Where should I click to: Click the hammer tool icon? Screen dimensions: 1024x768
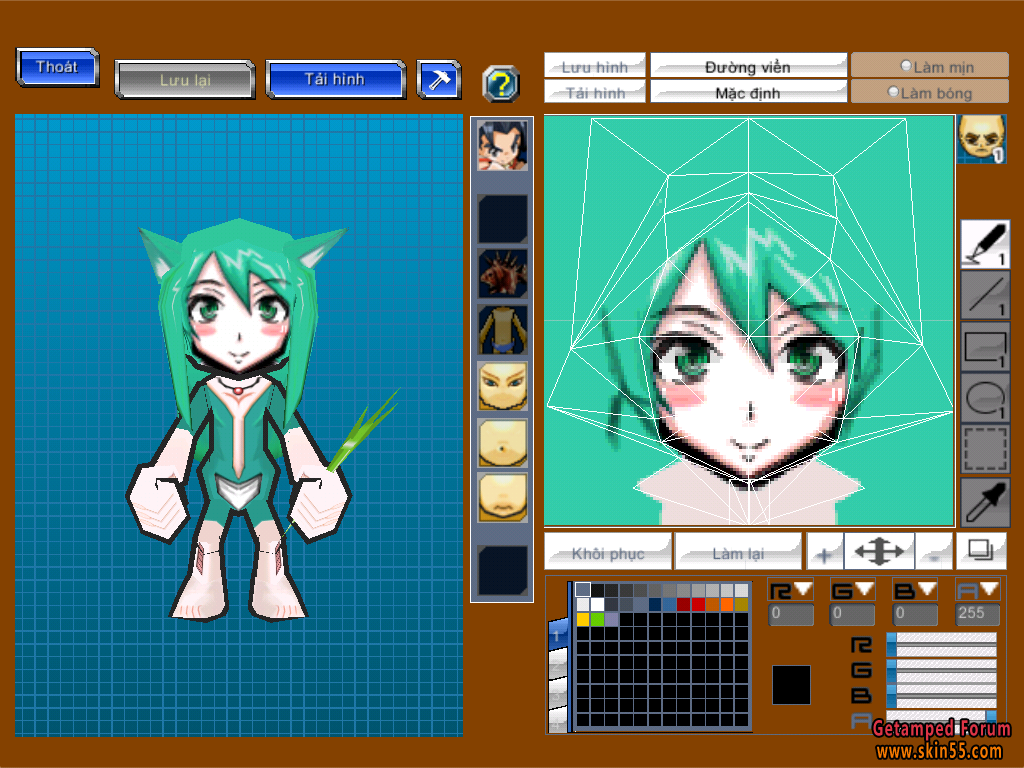coord(438,80)
